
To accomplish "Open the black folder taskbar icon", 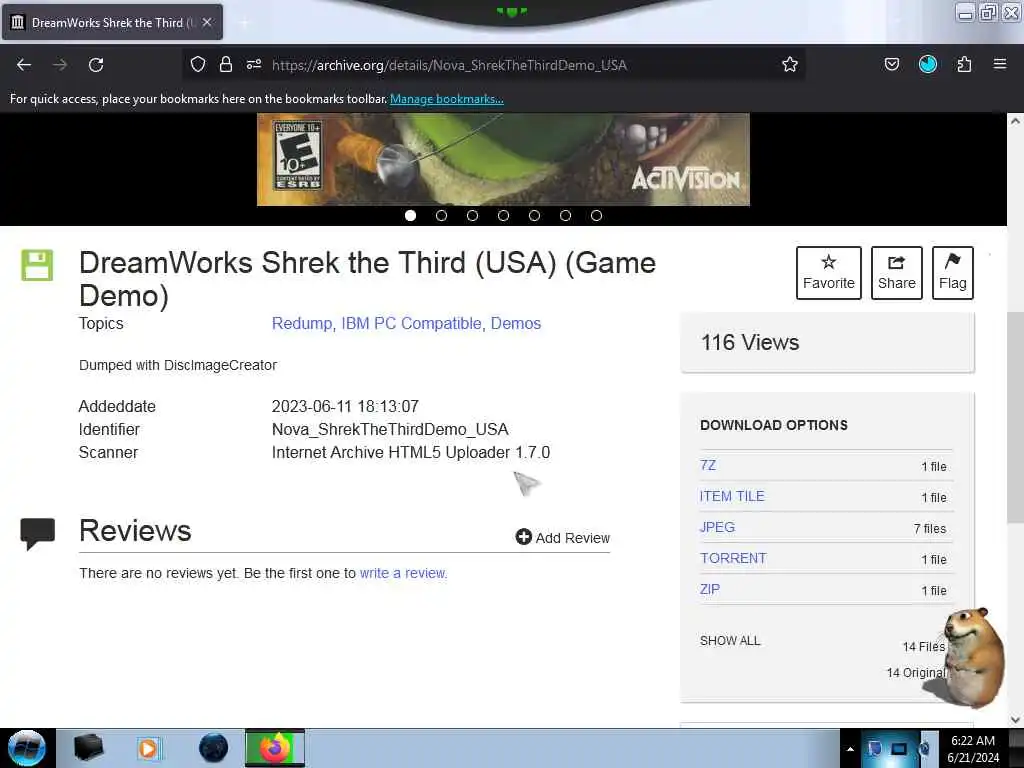I will (x=88, y=748).
